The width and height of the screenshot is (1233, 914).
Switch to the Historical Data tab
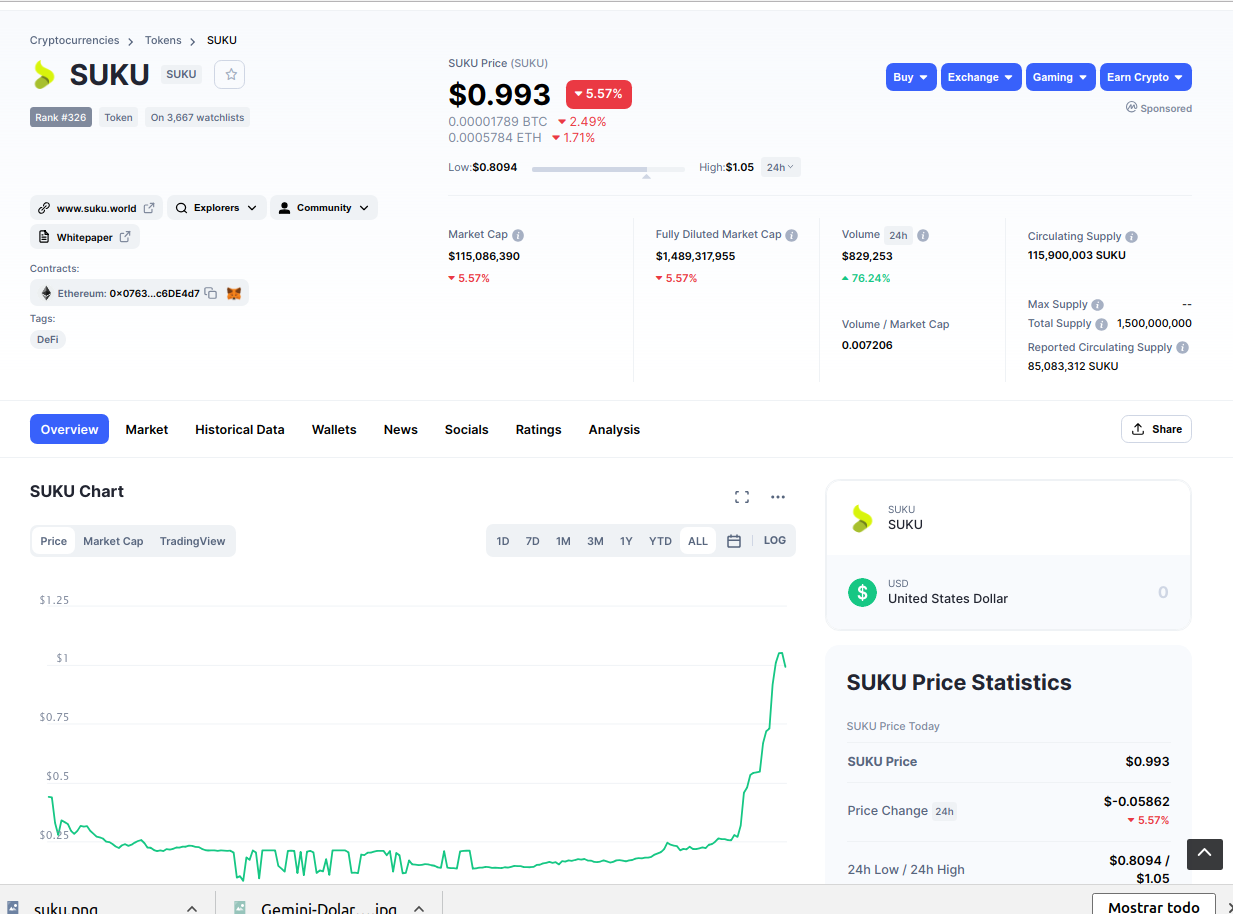[x=240, y=429]
